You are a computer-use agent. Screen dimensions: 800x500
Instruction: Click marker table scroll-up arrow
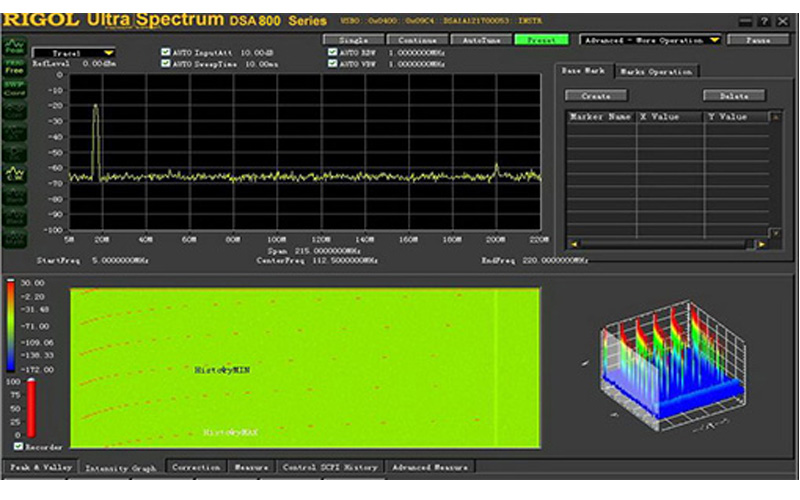(774, 117)
